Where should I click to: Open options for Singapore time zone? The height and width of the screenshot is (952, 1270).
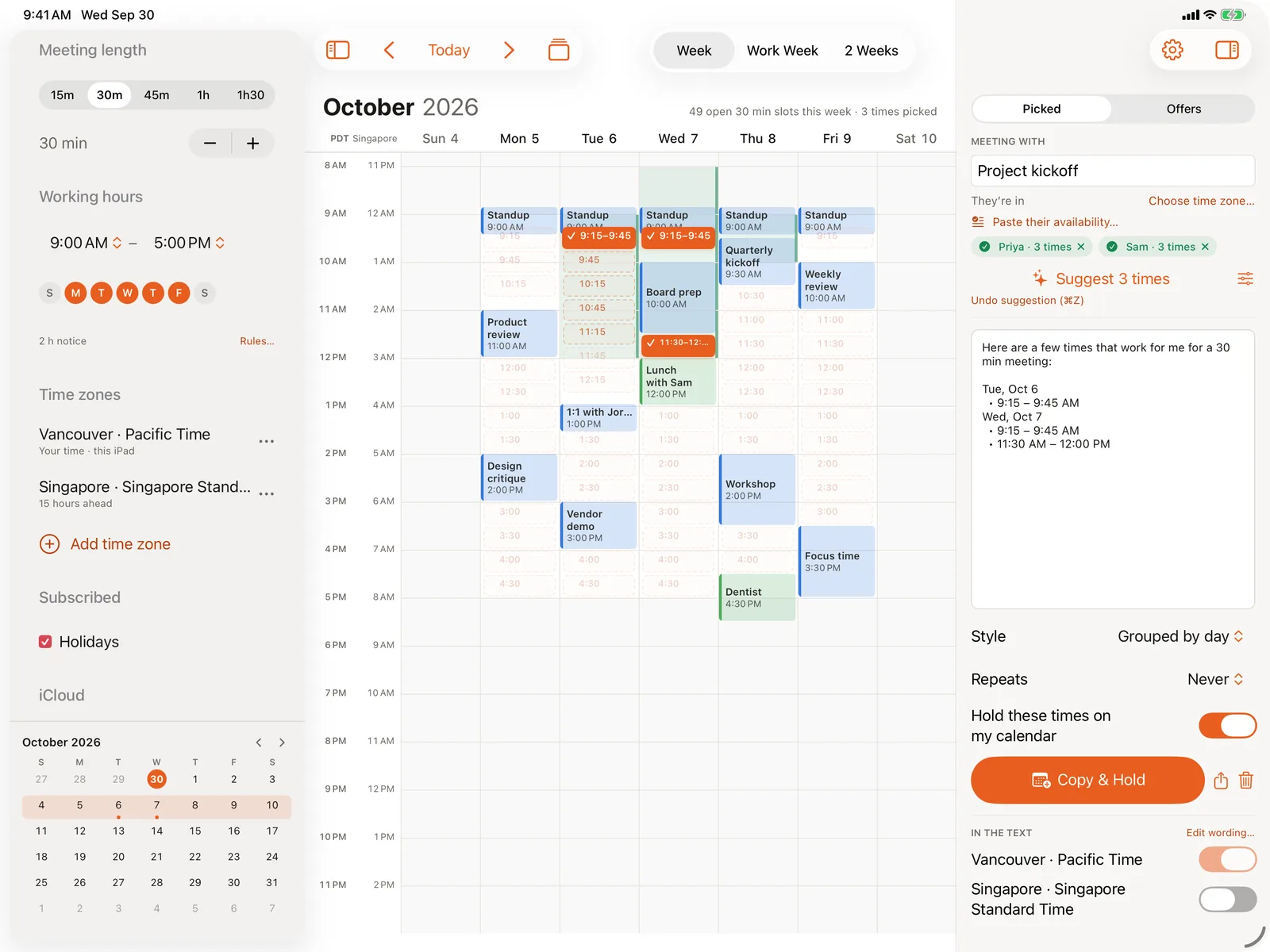[x=267, y=493]
